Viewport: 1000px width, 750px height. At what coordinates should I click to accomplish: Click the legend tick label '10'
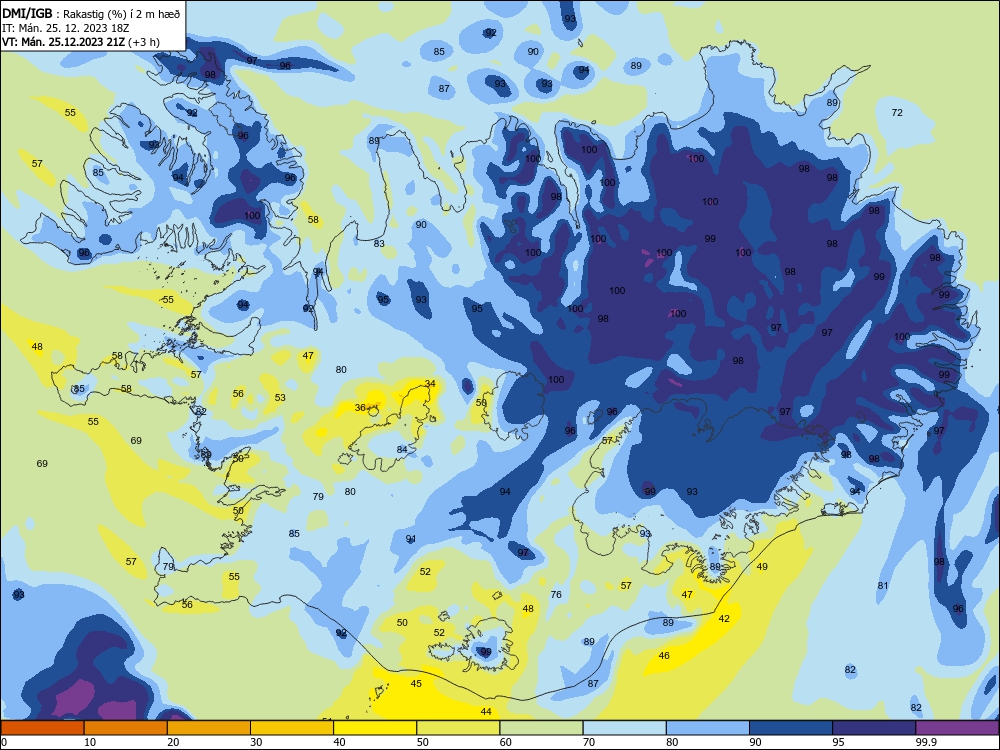coord(90,742)
